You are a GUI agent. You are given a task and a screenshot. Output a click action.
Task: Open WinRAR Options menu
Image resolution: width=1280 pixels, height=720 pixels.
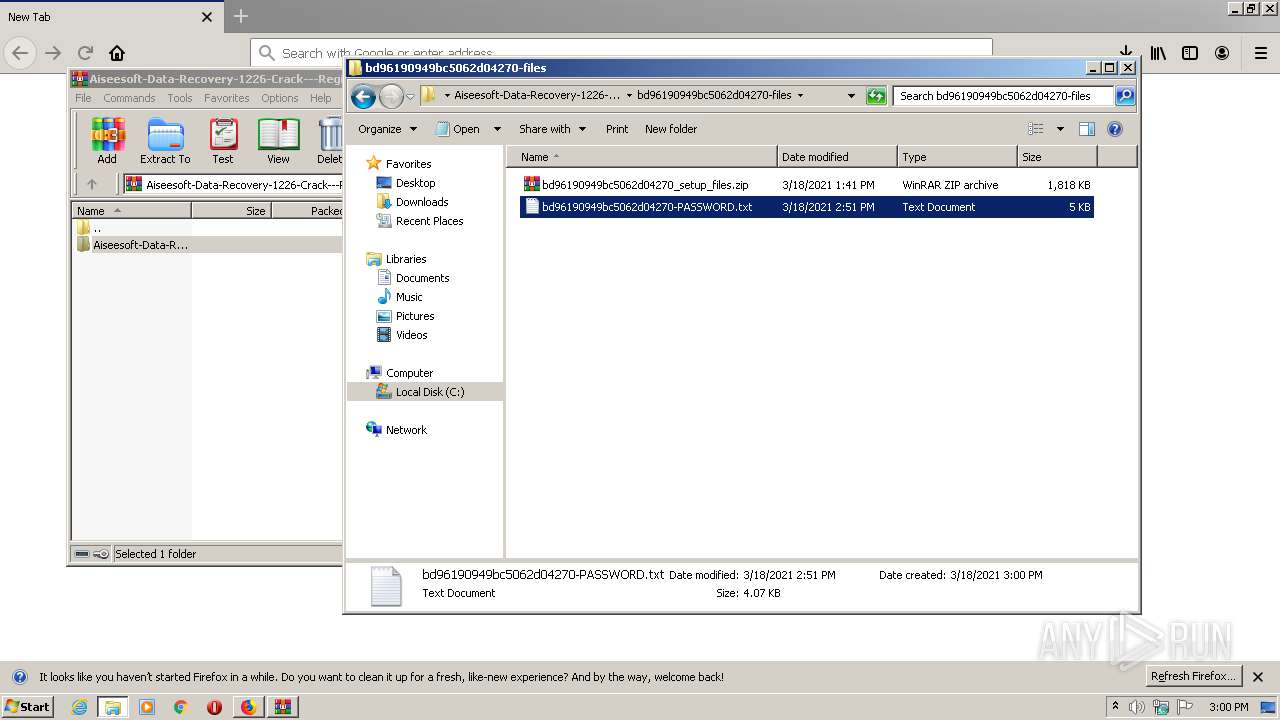(x=280, y=98)
